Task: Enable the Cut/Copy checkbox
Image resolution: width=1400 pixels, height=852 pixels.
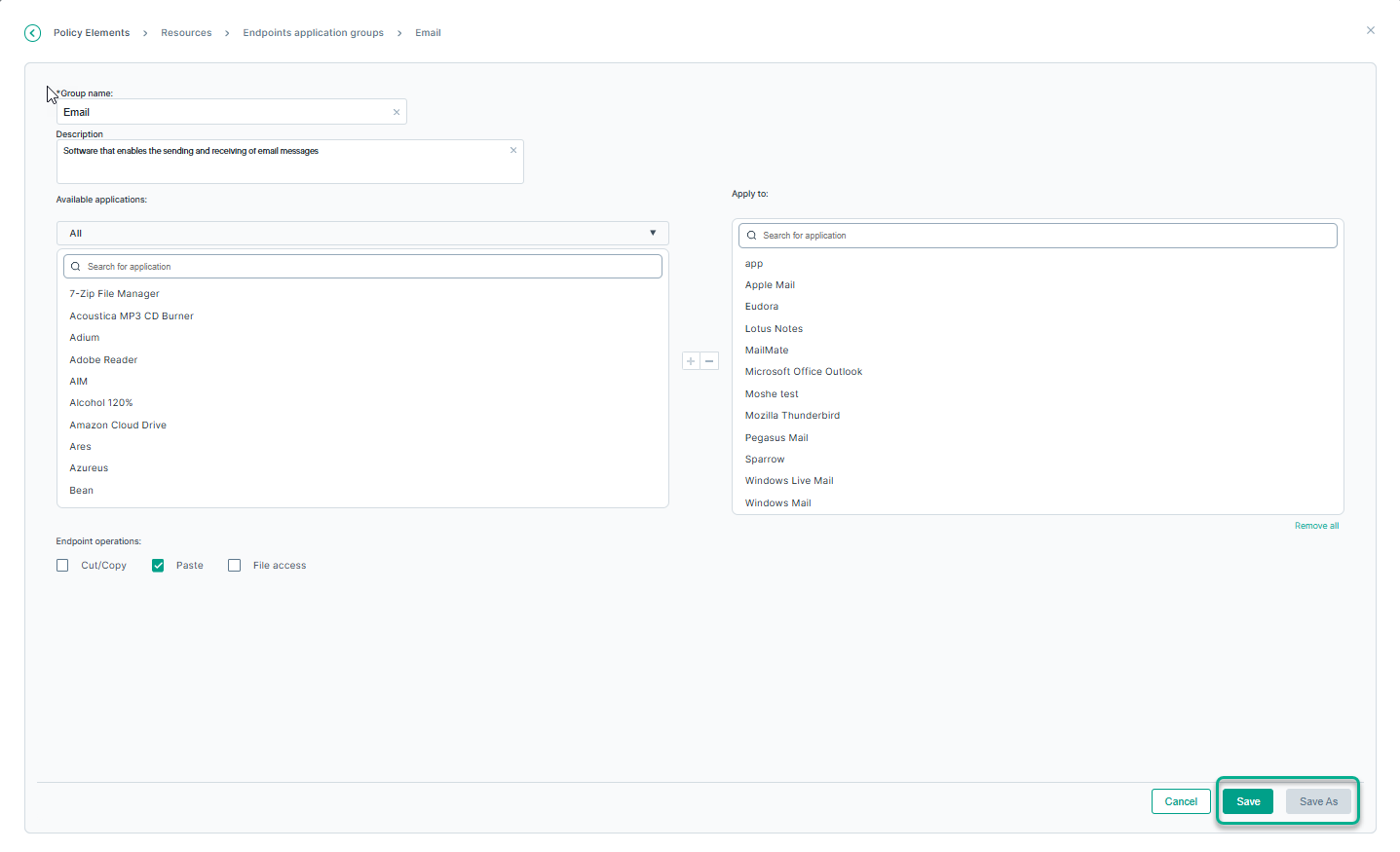Action: coord(62,566)
